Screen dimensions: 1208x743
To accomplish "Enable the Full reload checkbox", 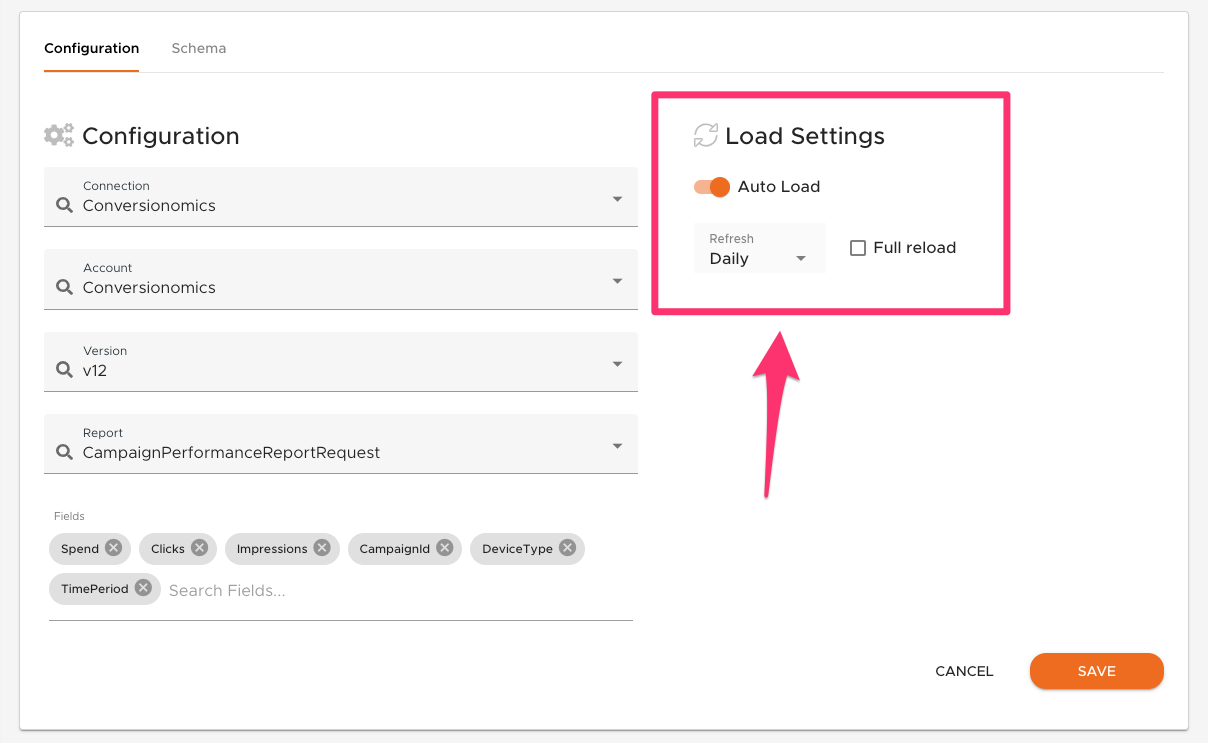I will [x=857, y=247].
